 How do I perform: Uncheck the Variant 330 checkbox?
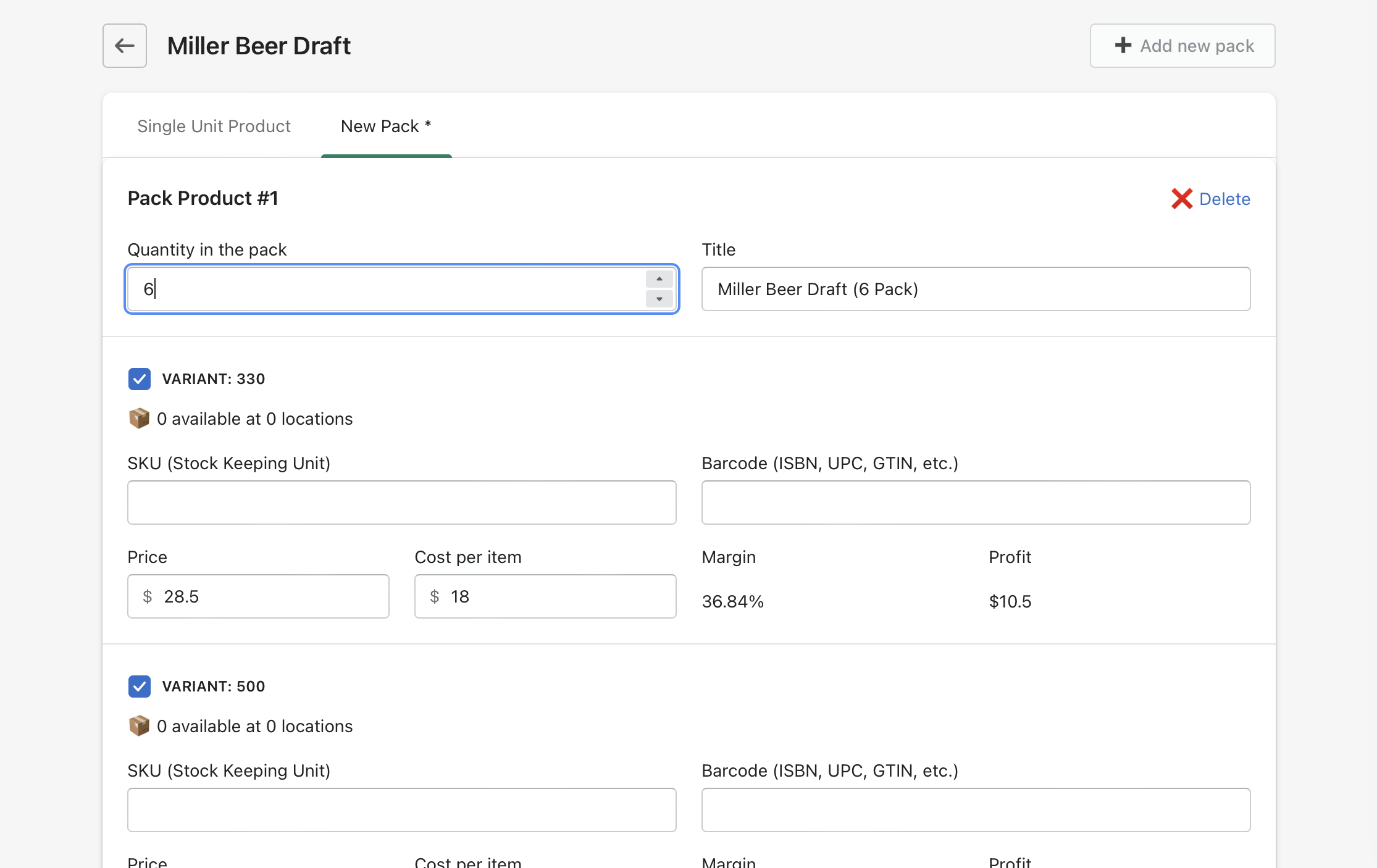[140, 379]
